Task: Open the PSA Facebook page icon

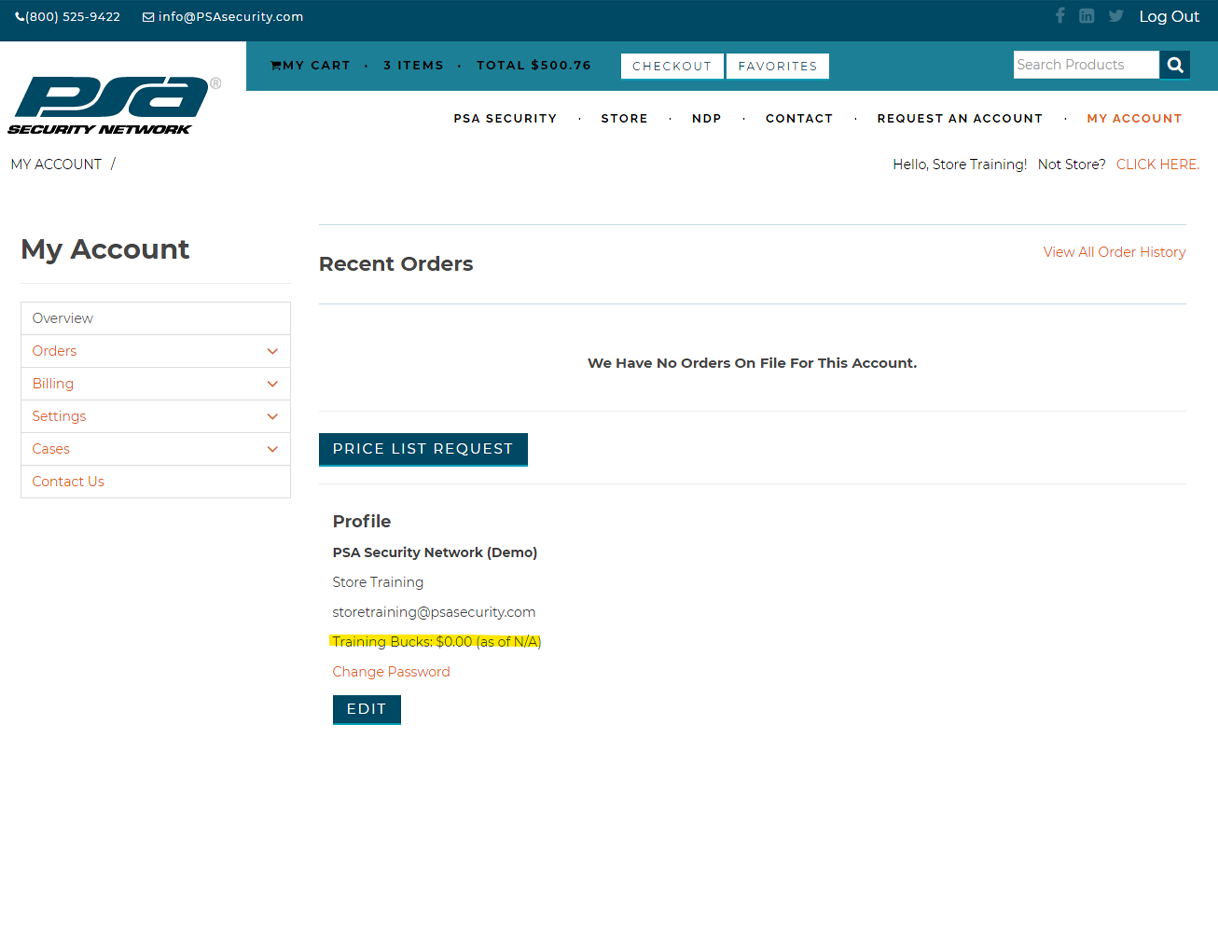Action: (1060, 16)
